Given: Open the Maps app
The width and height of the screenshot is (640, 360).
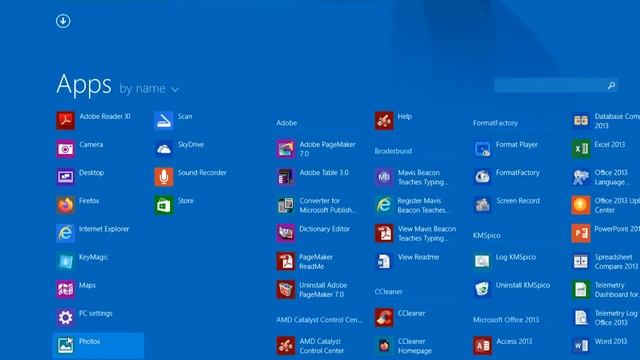Looking at the screenshot, I should tap(77, 289).
